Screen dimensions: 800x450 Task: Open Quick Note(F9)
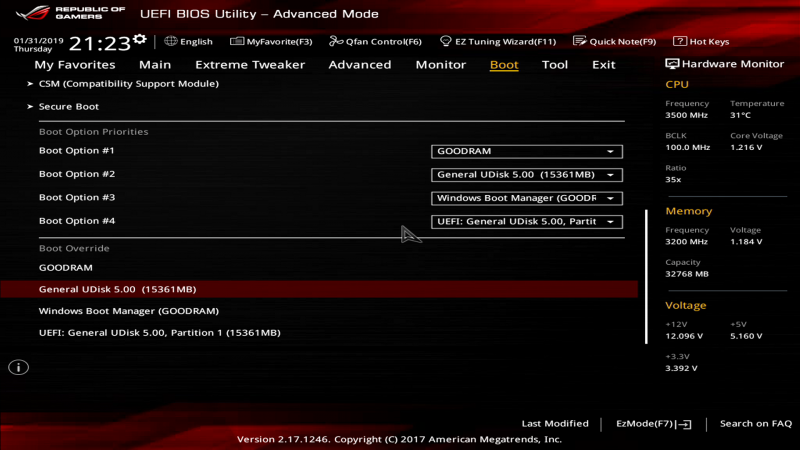(614, 41)
